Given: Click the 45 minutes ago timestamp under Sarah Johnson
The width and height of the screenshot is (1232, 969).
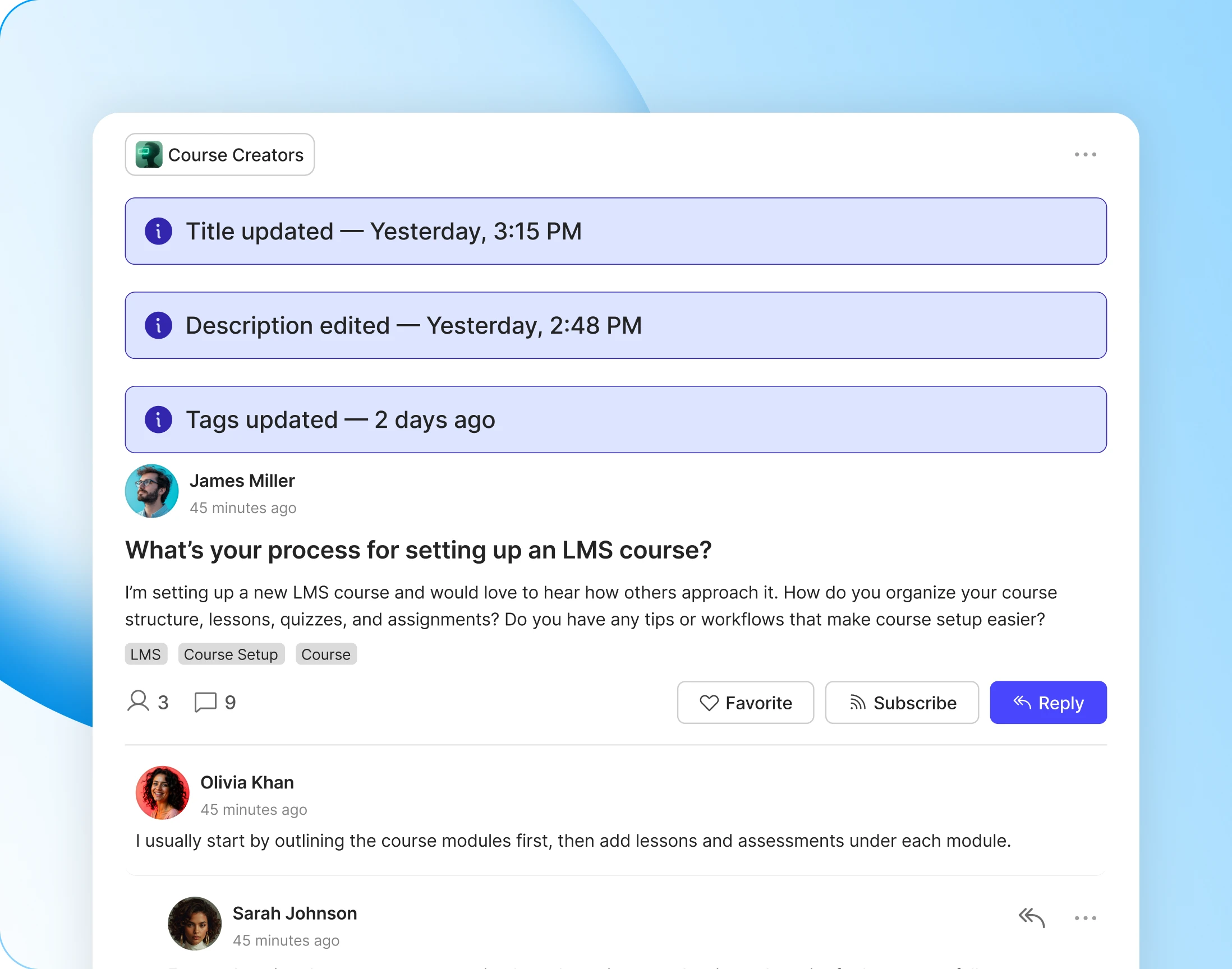Looking at the screenshot, I should tap(286, 940).
